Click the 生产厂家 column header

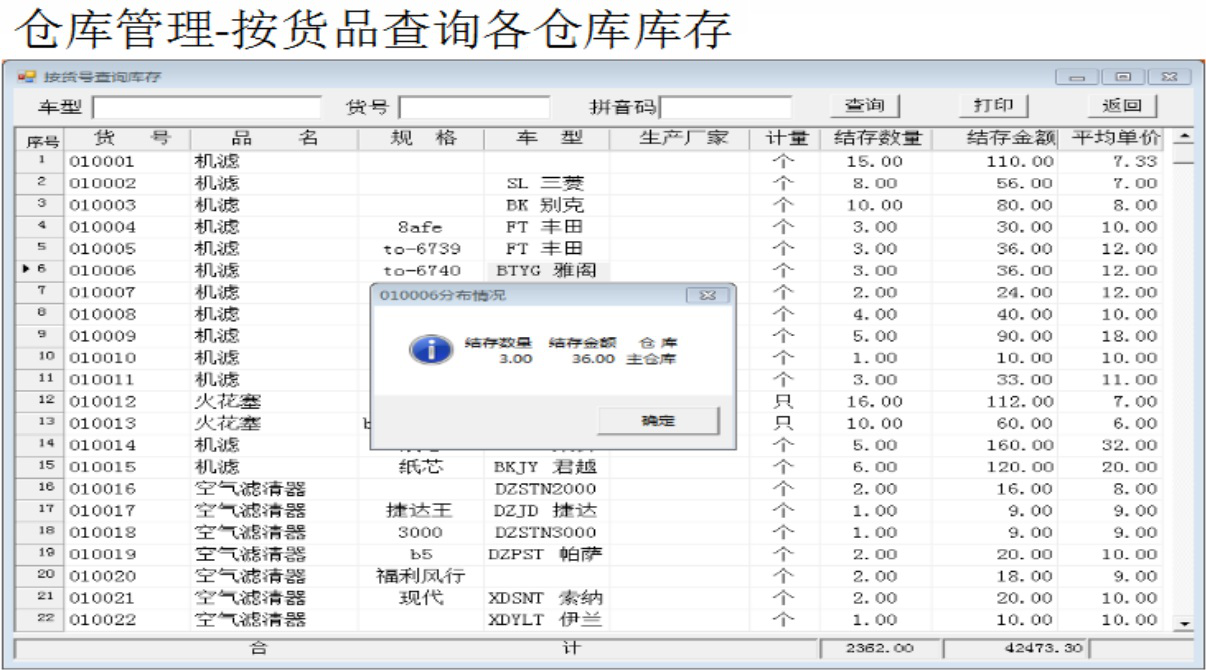click(683, 139)
